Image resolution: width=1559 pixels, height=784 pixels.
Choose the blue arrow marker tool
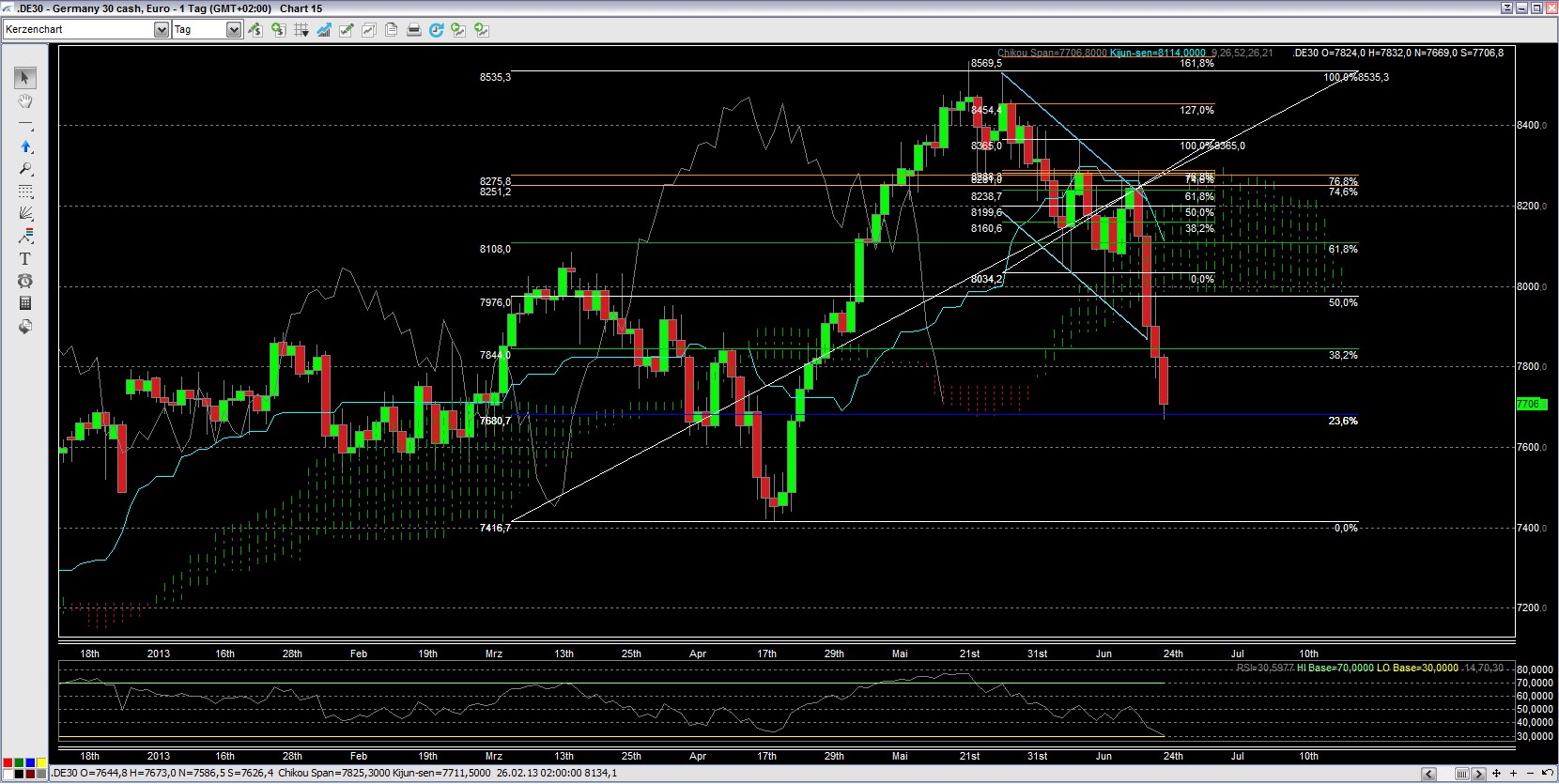25,146
